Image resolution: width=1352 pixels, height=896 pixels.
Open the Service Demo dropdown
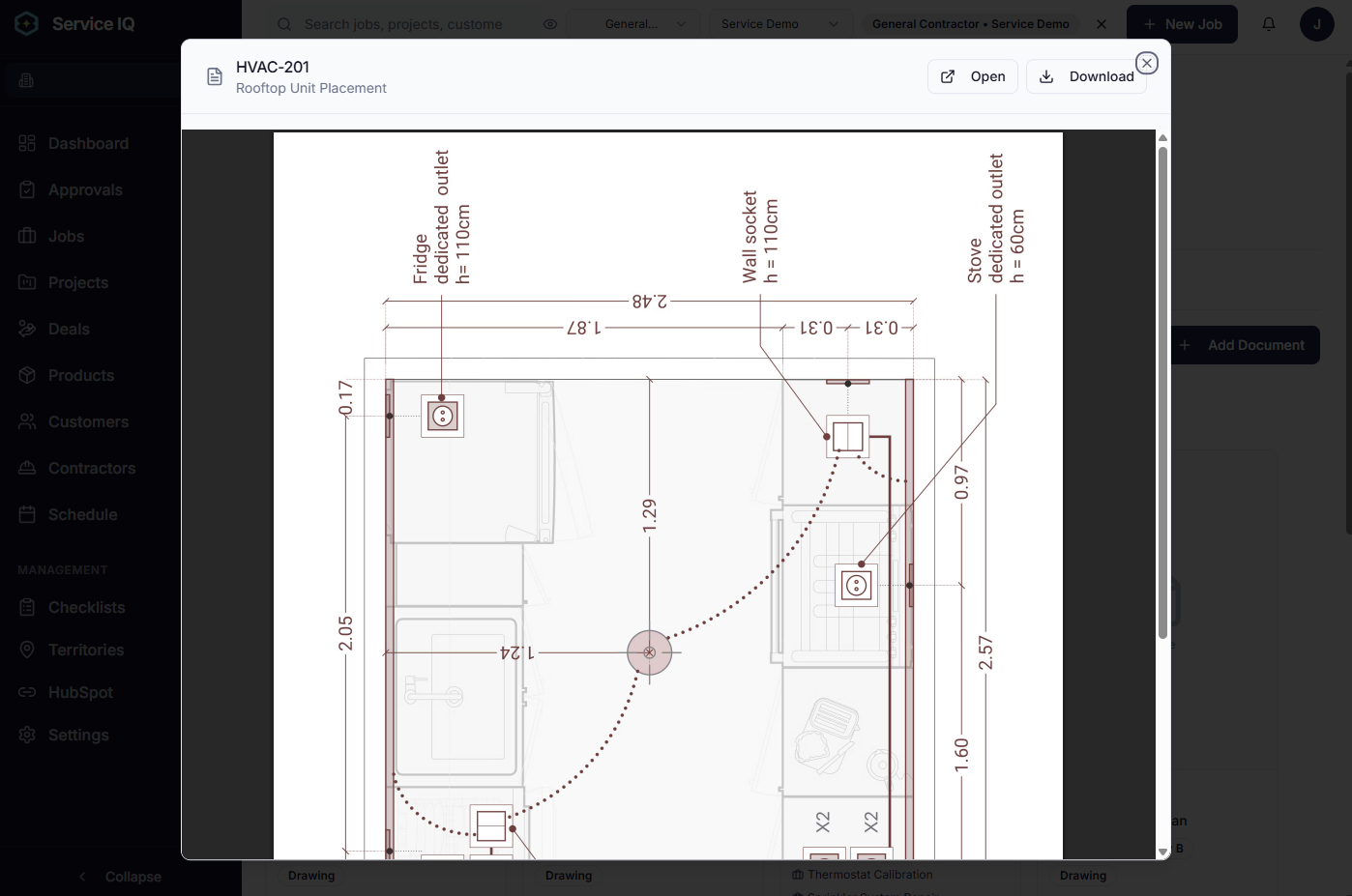[x=779, y=24]
